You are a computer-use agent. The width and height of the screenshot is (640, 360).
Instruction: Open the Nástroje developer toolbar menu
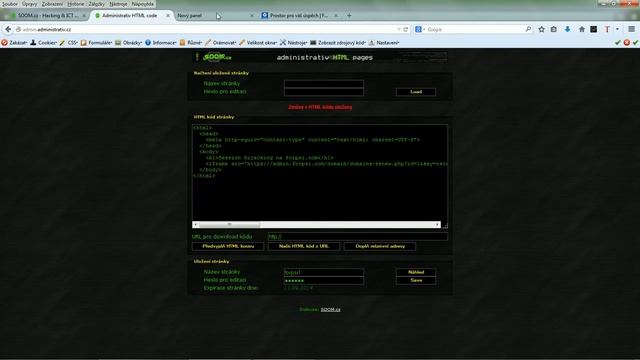(x=294, y=42)
